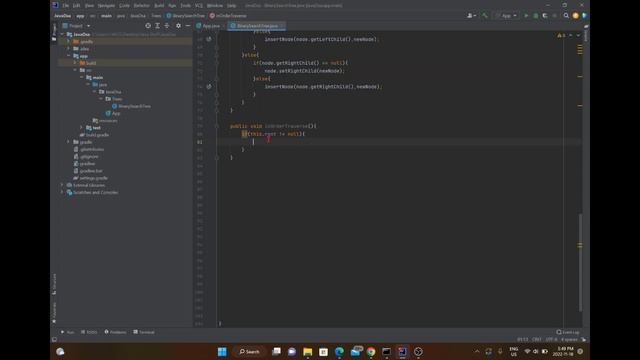Open Microsoft Edge from taskbar
The image size is (640, 360).
click(339, 351)
